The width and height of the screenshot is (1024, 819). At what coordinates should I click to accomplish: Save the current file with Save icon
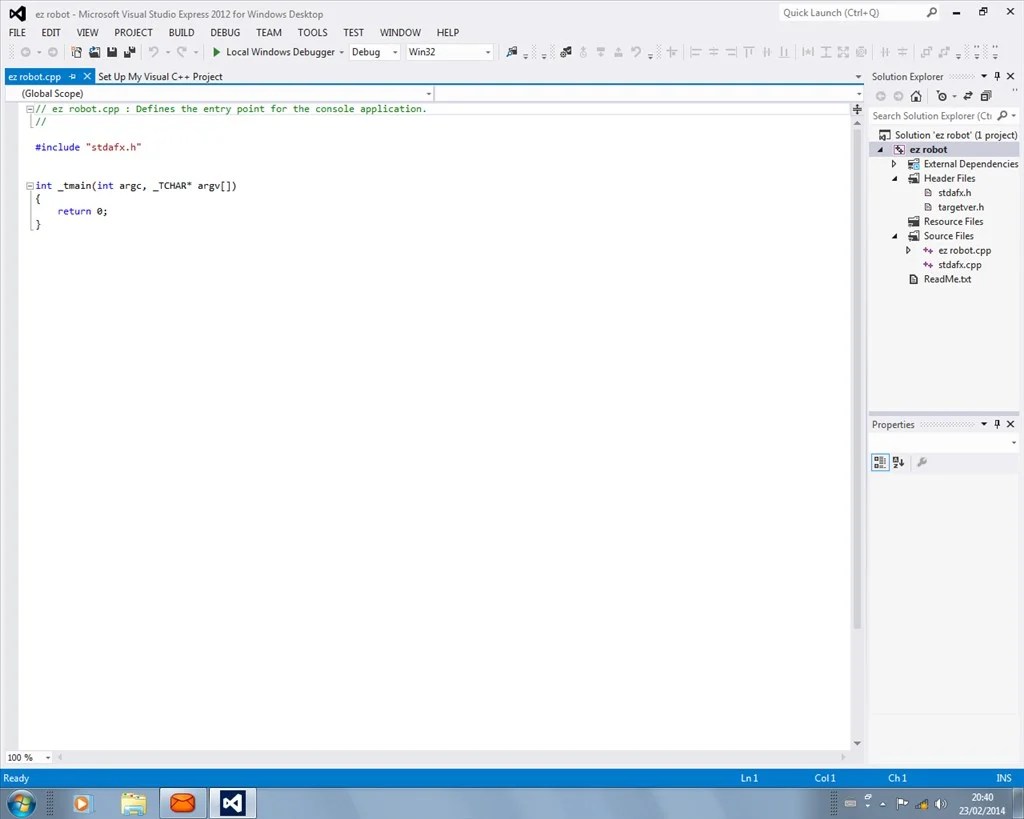(x=112, y=52)
